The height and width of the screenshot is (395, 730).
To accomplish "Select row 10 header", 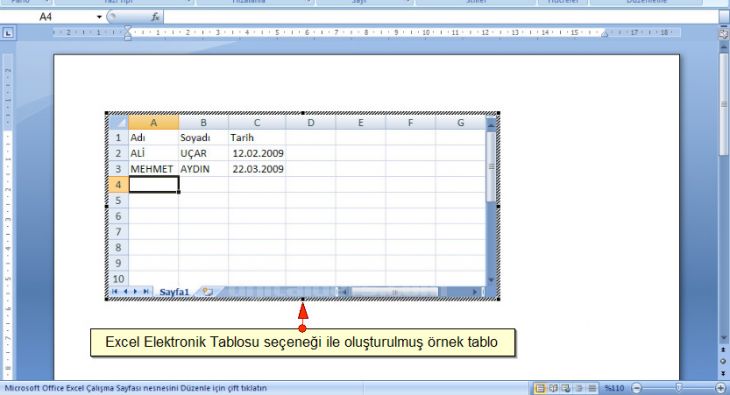I will point(118,279).
